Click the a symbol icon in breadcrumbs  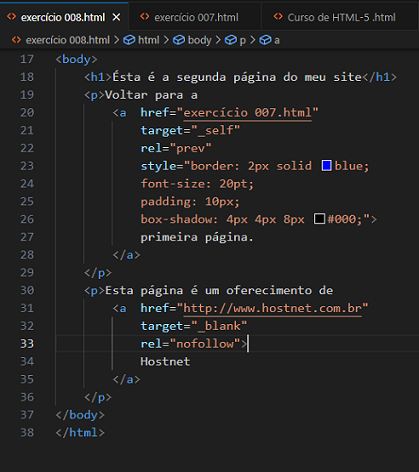[265, 40]
